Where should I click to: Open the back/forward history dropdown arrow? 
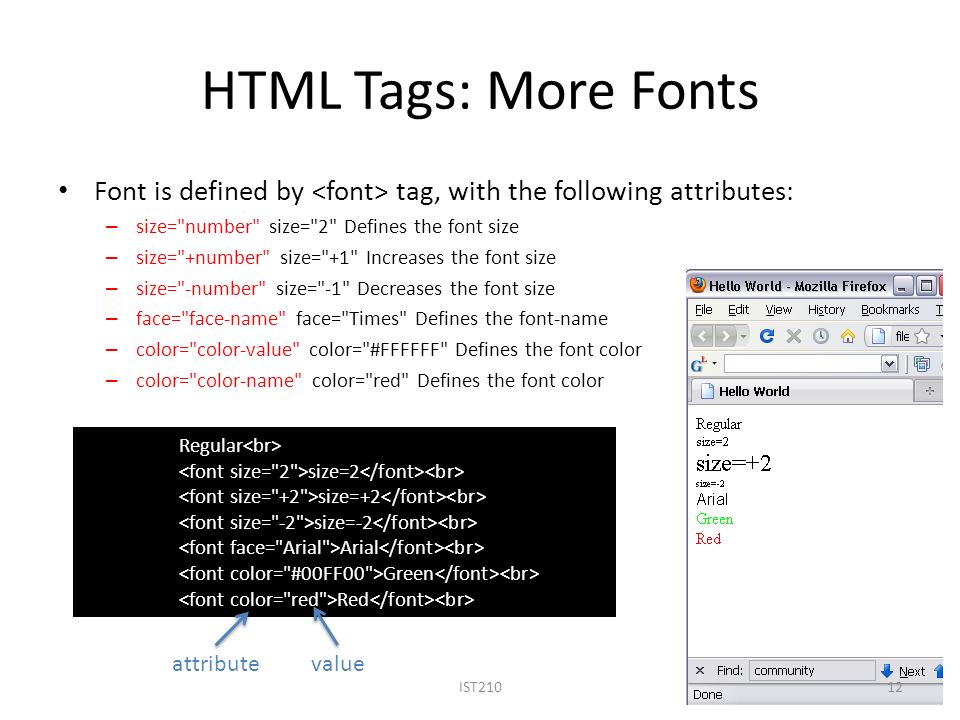click(743, 336)
